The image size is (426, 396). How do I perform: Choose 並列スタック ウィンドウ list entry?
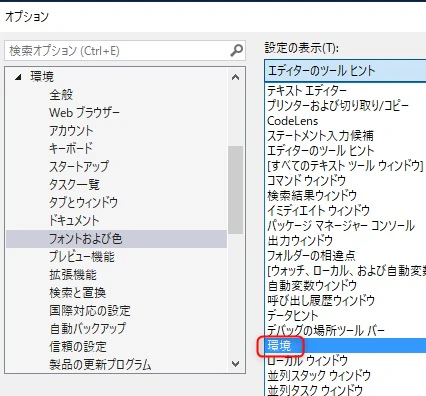pos(346,375)
